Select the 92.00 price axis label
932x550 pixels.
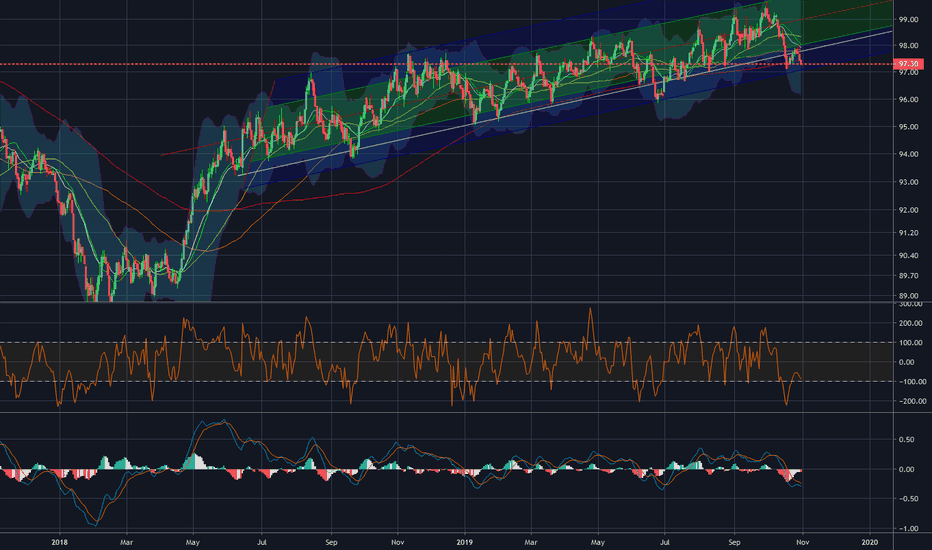click(x=908, y=210)
